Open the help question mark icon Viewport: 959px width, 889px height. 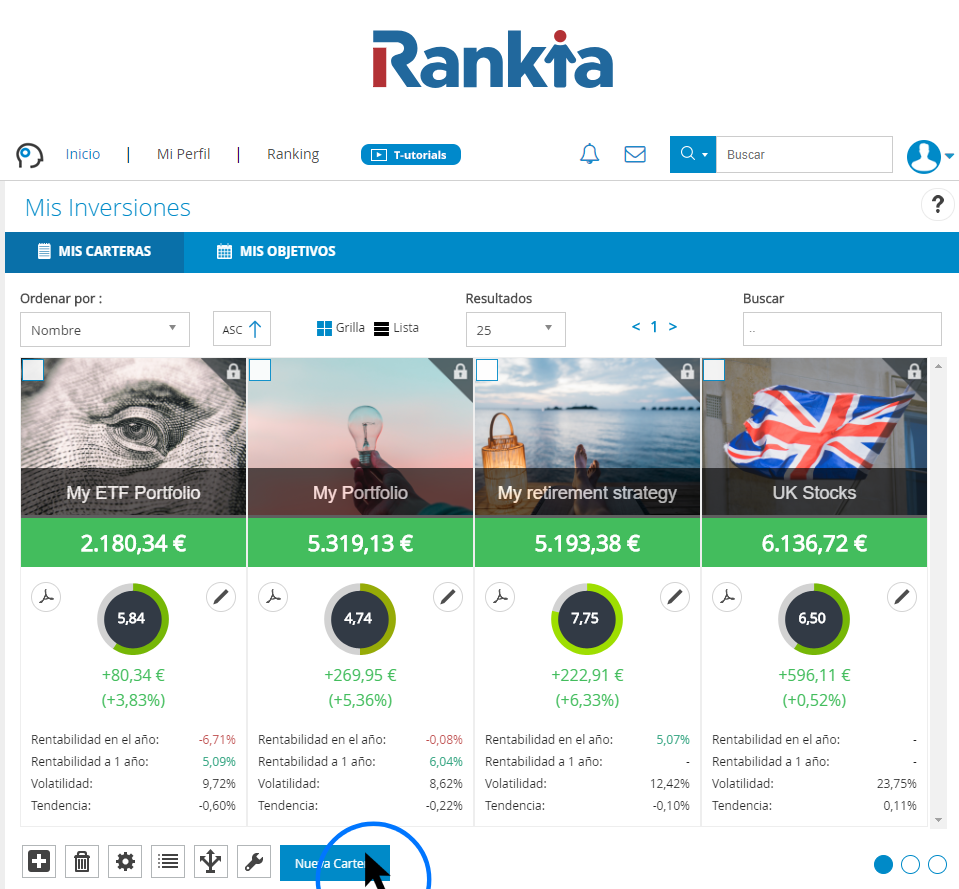pos(937,204)
